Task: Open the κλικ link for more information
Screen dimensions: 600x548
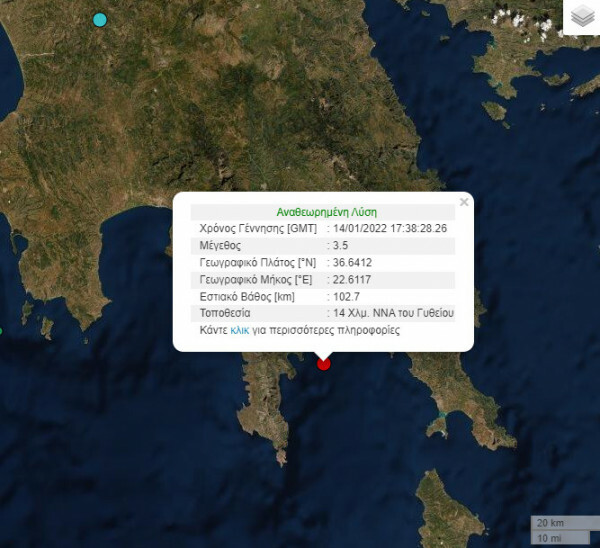Action: tap(239, 329)
